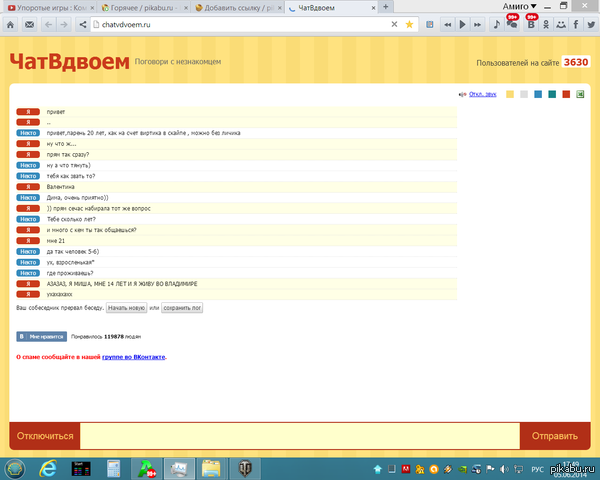Bookmark page with the star icon

pos(409,23)
